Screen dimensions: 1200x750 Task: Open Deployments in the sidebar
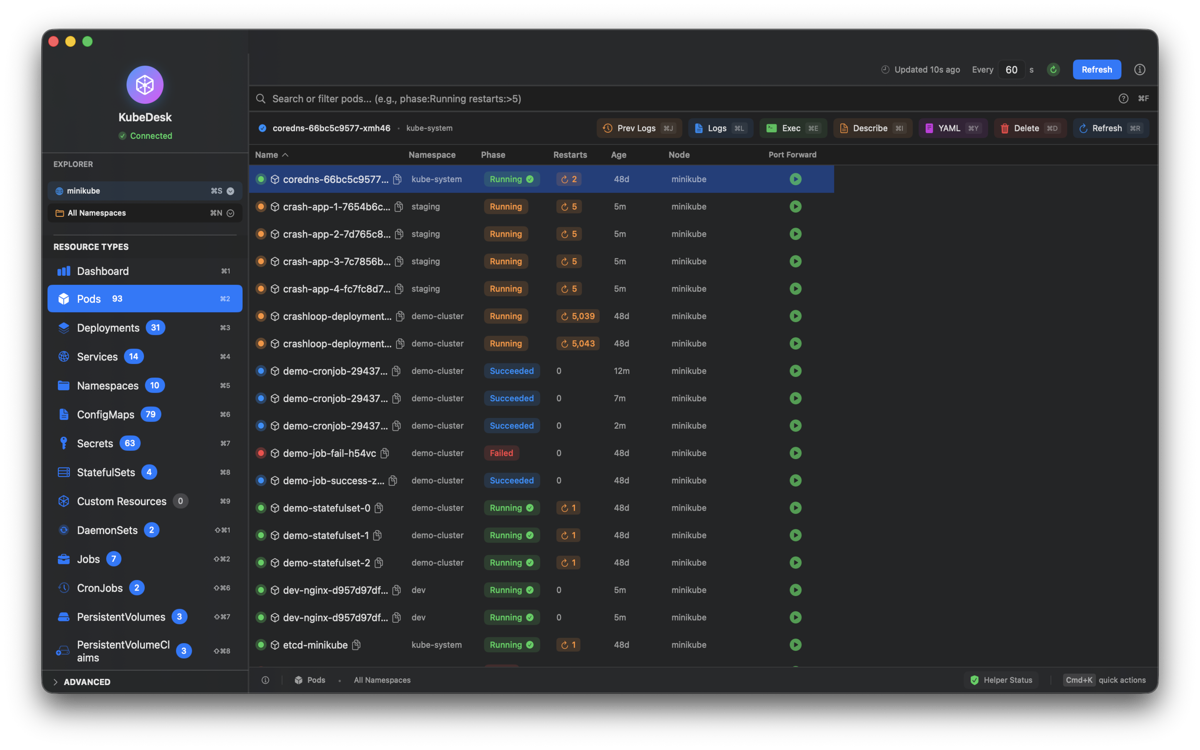(108, 328)
